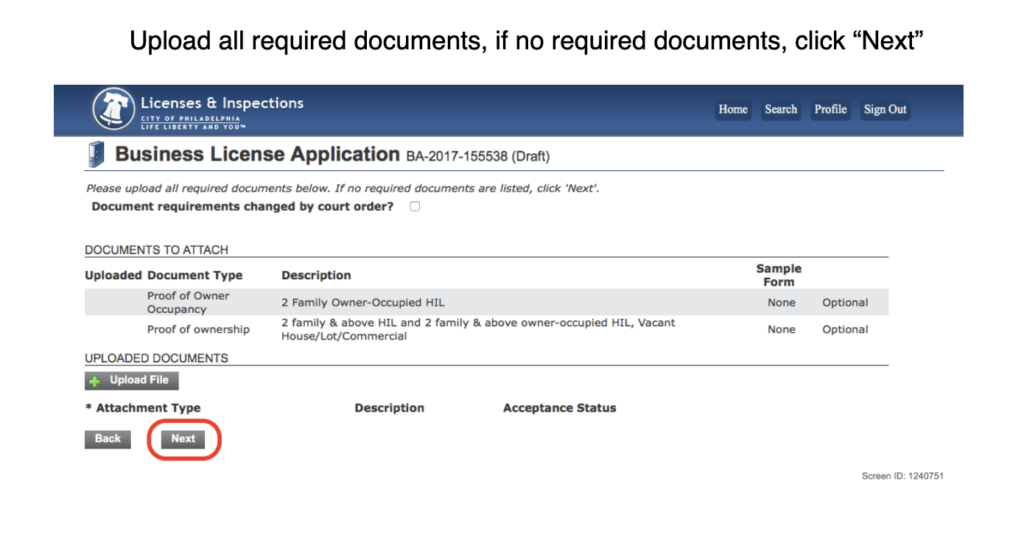Click the Document Type column header
1024x551 pixels.
coord(195,276)
